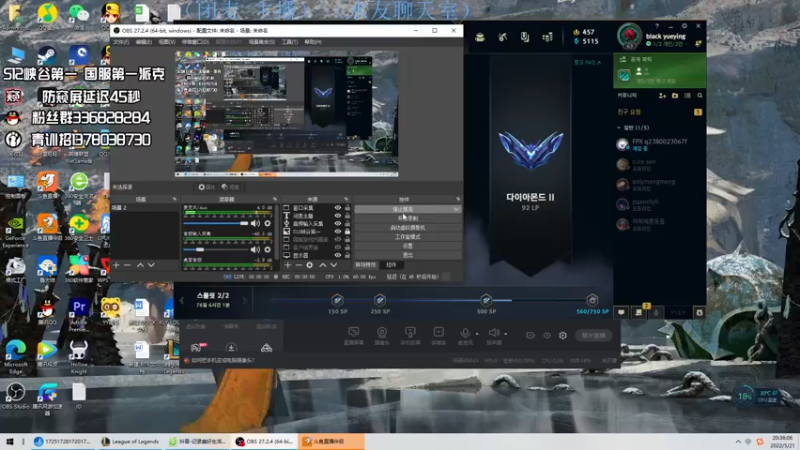The height and width of the screenshot is (450, 800).
Task: Open the friends list view options icon
Action: (x=688, y=95)
